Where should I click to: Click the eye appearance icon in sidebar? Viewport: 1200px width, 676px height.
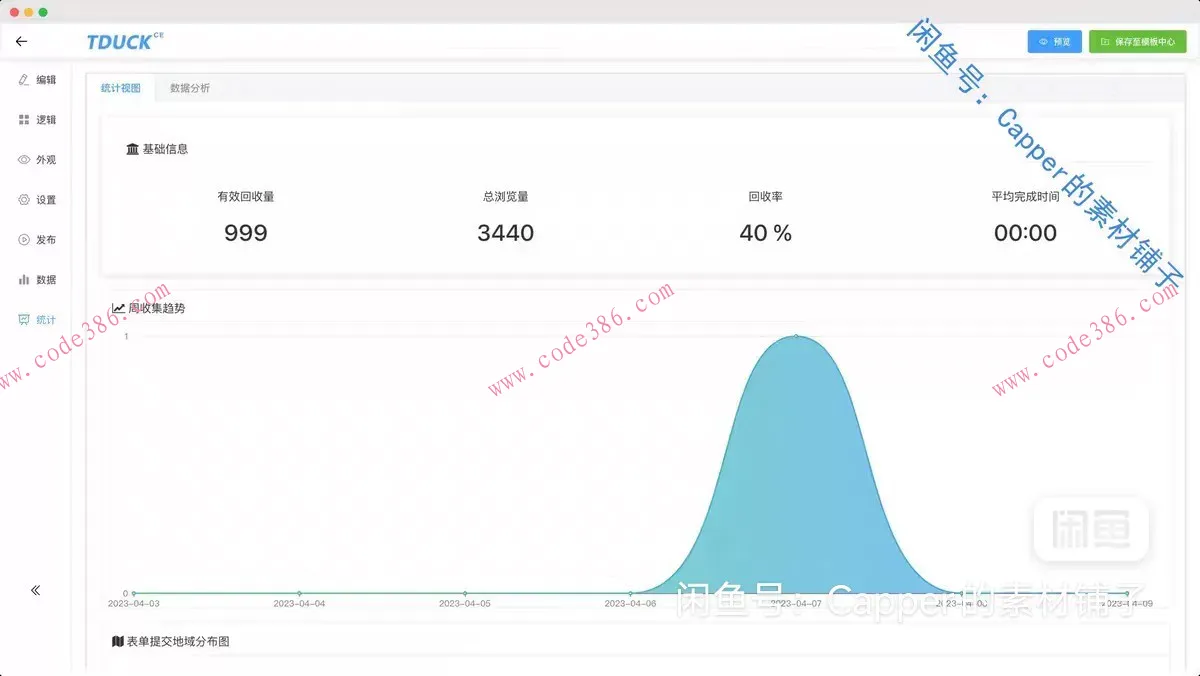[x=24, y=159]
